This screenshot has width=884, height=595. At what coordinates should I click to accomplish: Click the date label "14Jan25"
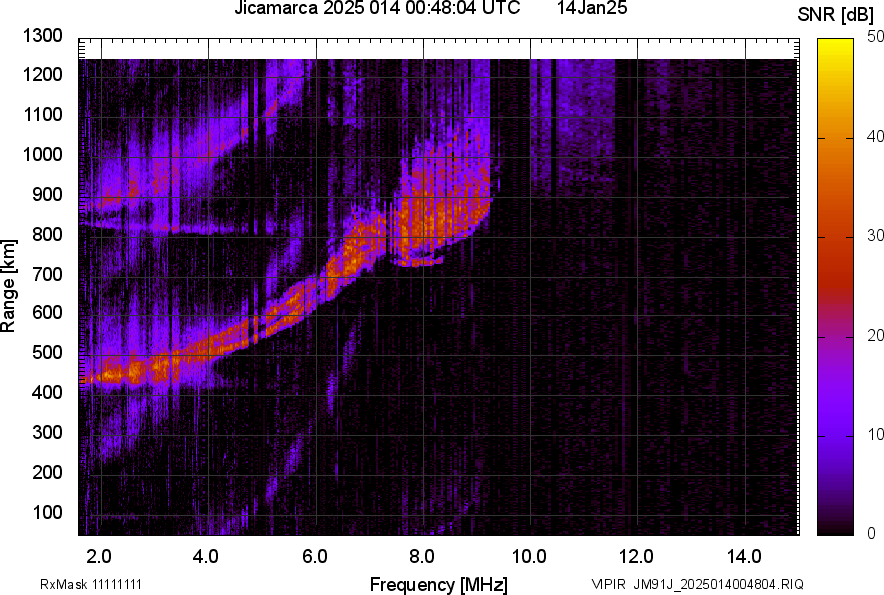point(592,8)
